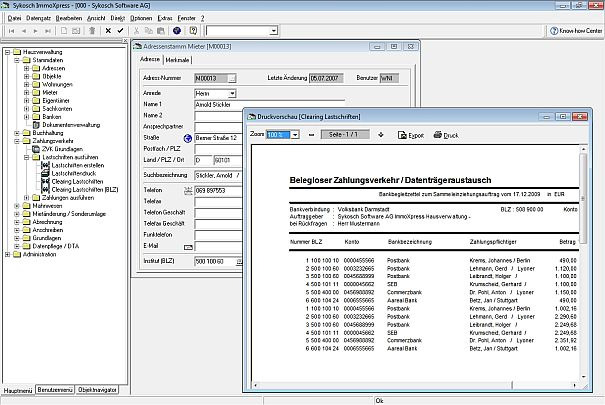Confirm the edit with the checkmark toolbar icon
Screen dimensions: 605x405
point(120,31)
